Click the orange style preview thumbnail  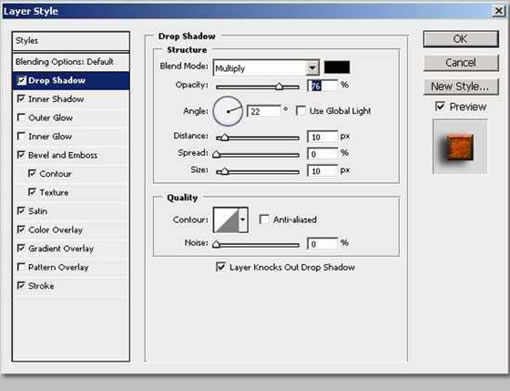tap(460, 147)
